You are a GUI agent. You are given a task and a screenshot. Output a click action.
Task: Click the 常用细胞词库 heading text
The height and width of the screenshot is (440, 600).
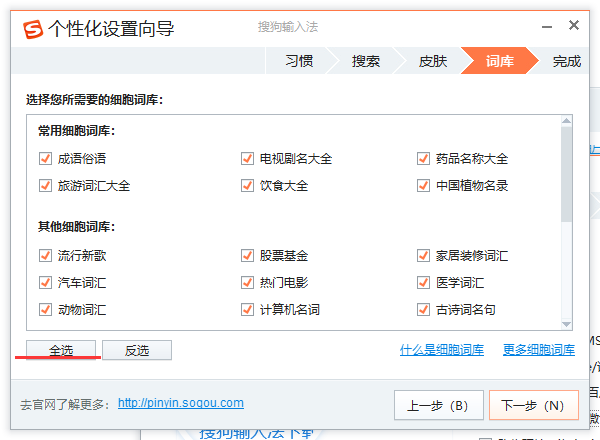[x=77, y=131]
